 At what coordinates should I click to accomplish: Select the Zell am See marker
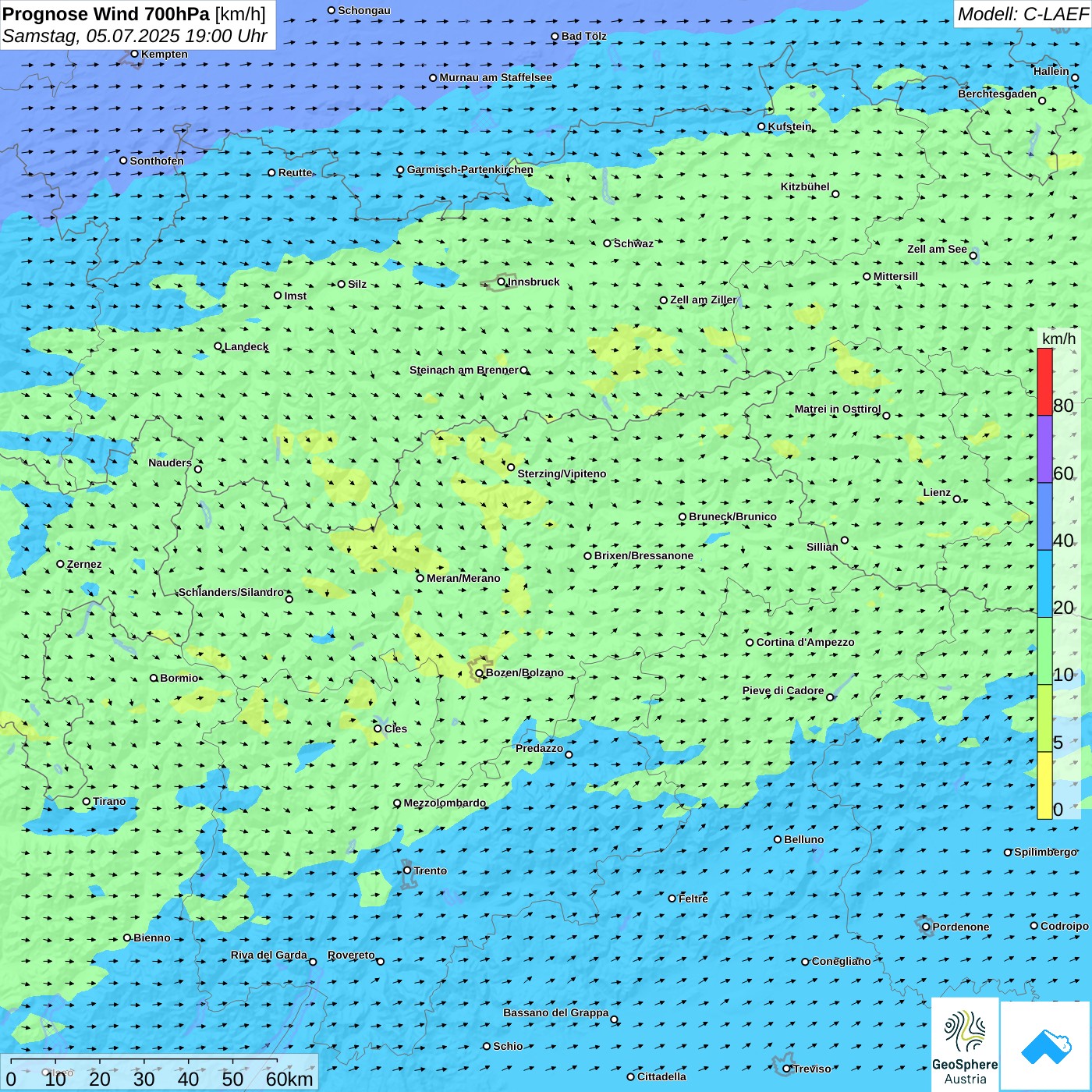pyautogui.click(x=973, y=255)
